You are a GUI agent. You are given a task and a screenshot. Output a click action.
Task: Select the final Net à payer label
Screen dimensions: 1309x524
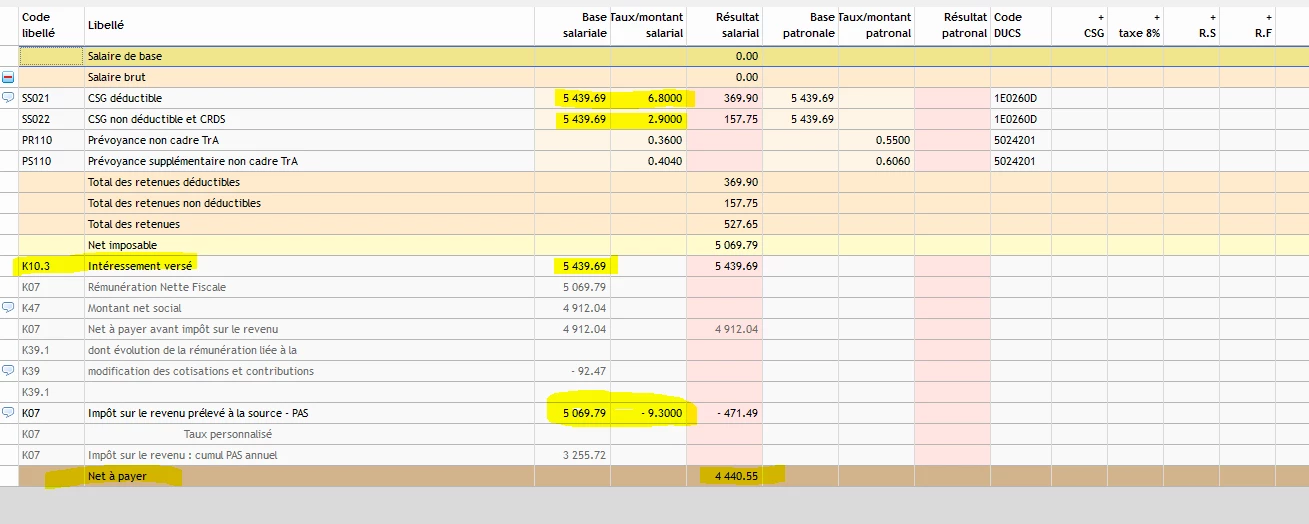click(x=117, y=476)
